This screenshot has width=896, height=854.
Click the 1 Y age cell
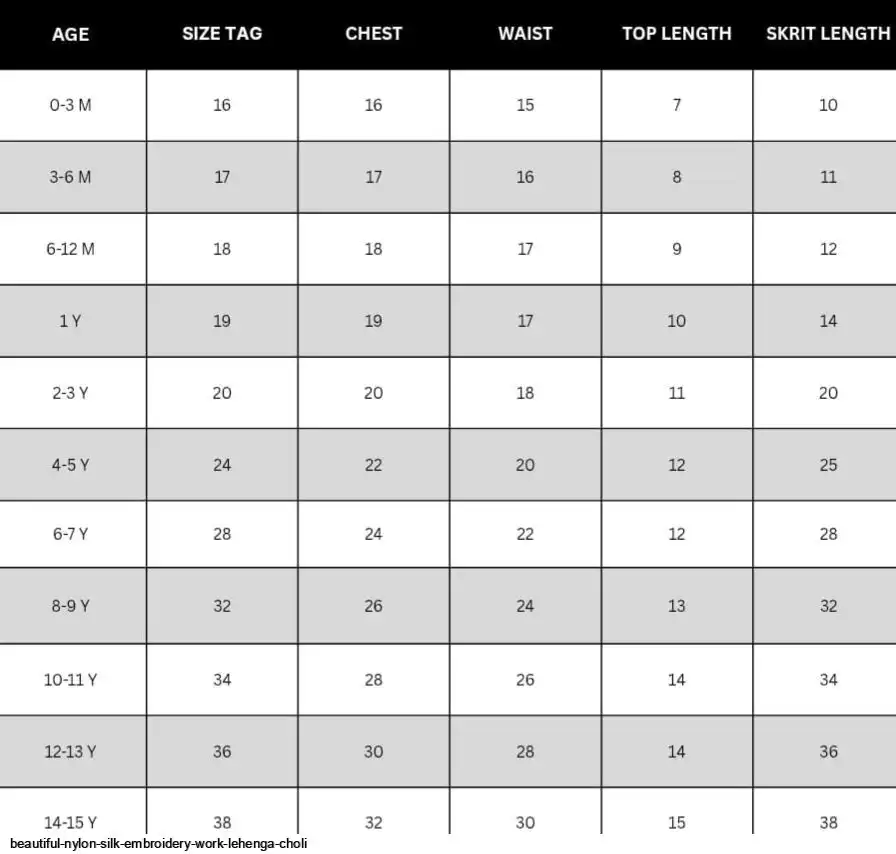coord(70,321)
